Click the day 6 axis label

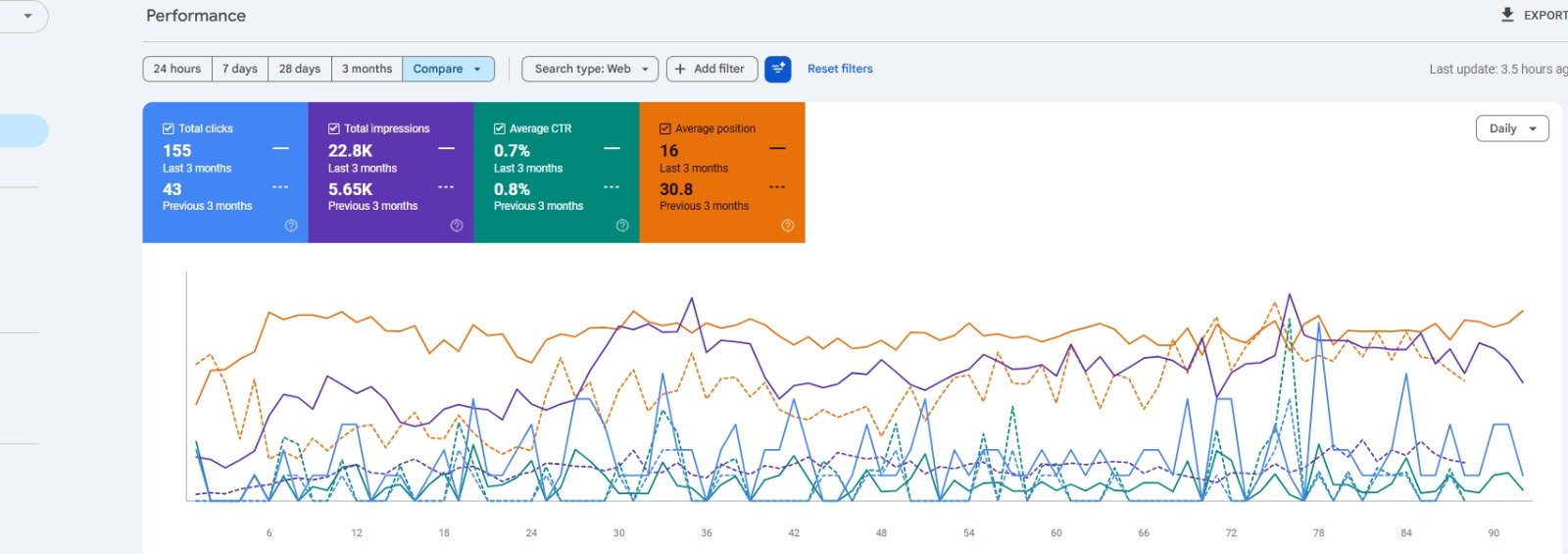(269, 532)
